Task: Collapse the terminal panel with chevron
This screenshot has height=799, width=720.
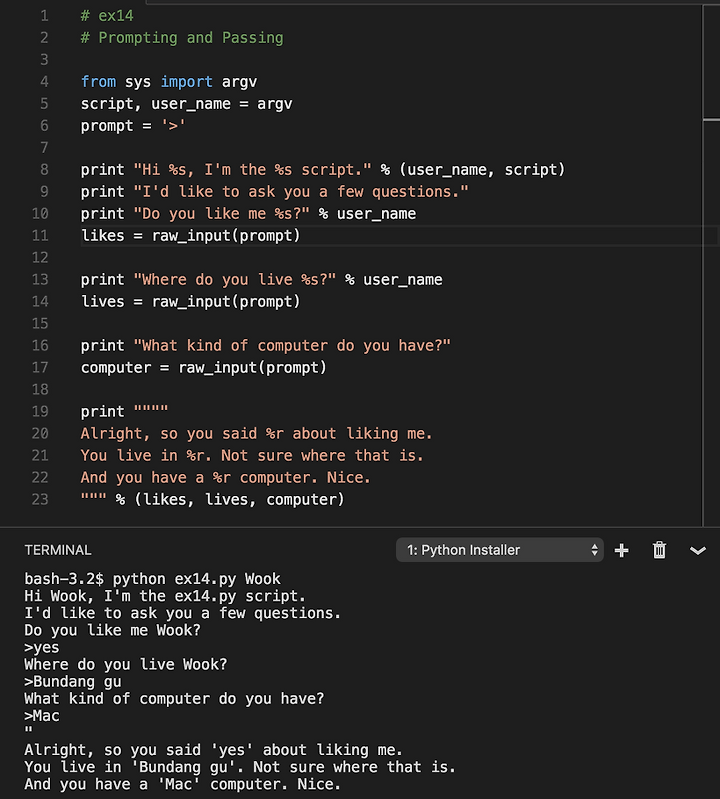Action: 698,550
